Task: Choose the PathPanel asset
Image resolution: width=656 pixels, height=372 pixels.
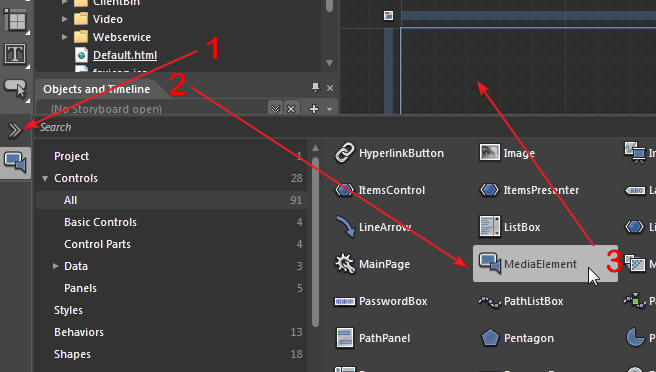Action: pyautogui.click(x=373, y=338)
